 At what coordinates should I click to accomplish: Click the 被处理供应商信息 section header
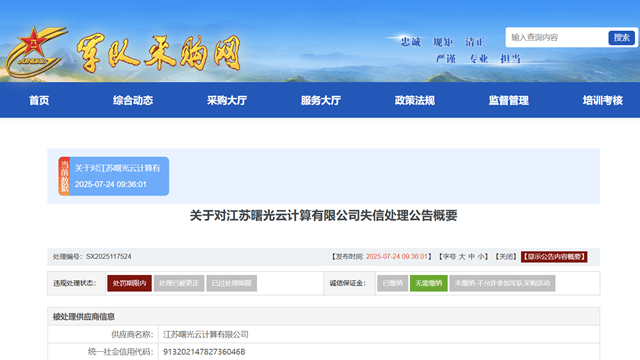84,317
